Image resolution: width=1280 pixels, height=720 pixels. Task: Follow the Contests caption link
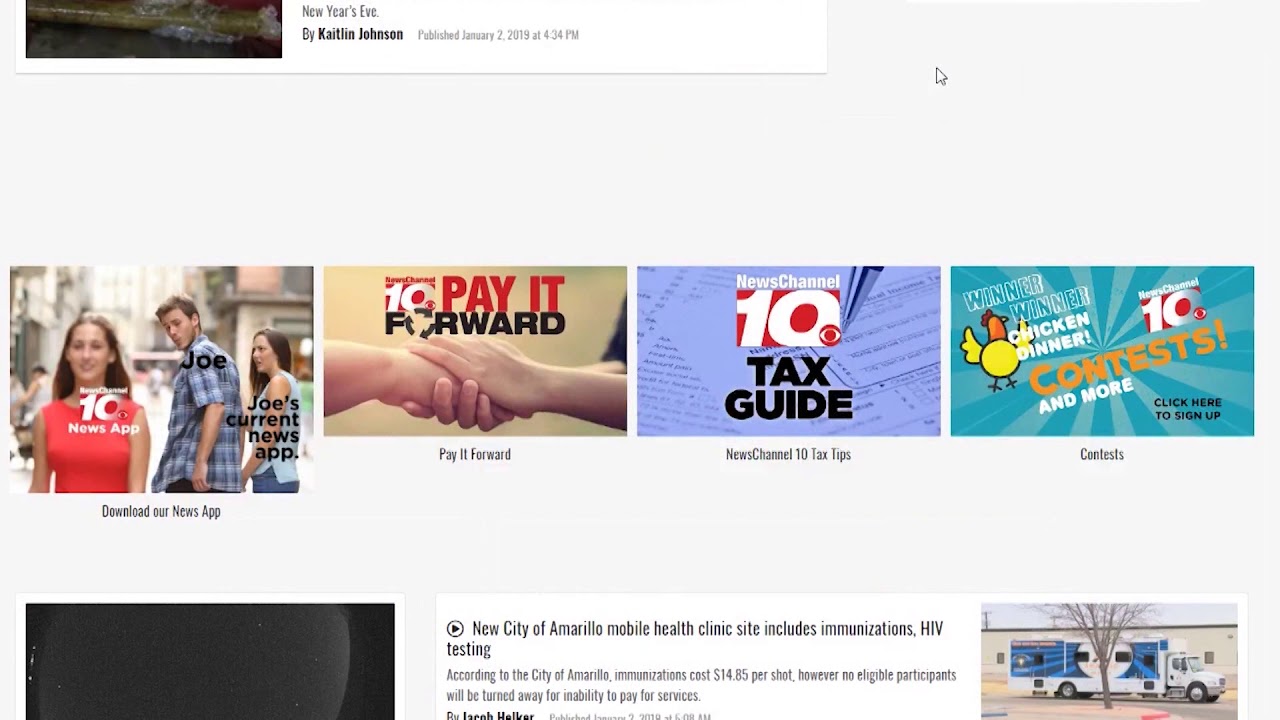coord(1102,454)
